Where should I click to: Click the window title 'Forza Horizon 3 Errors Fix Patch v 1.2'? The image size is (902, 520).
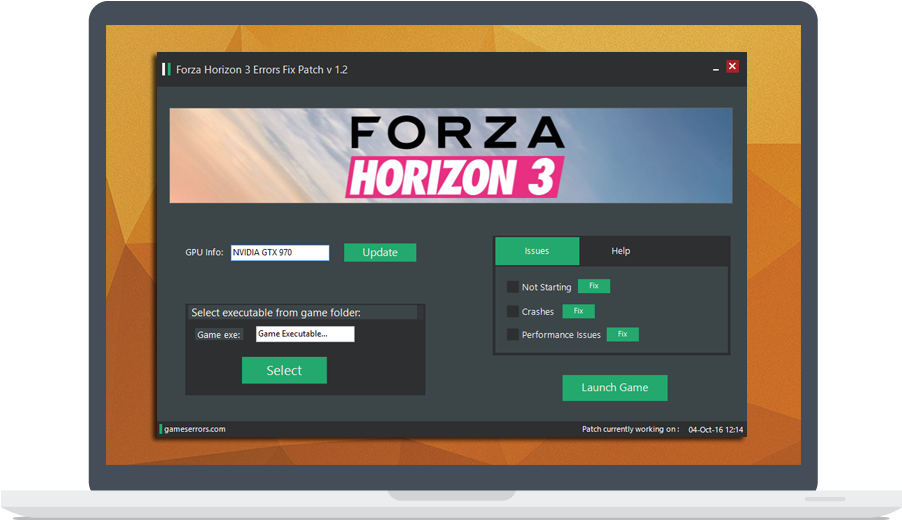[262, 70]
